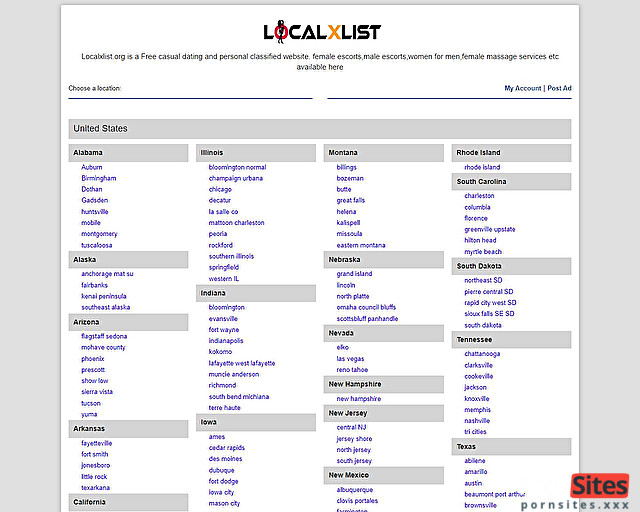Screen dimensions: 640x512
Task: Open the phoenix location link
Action: [93, 358]
